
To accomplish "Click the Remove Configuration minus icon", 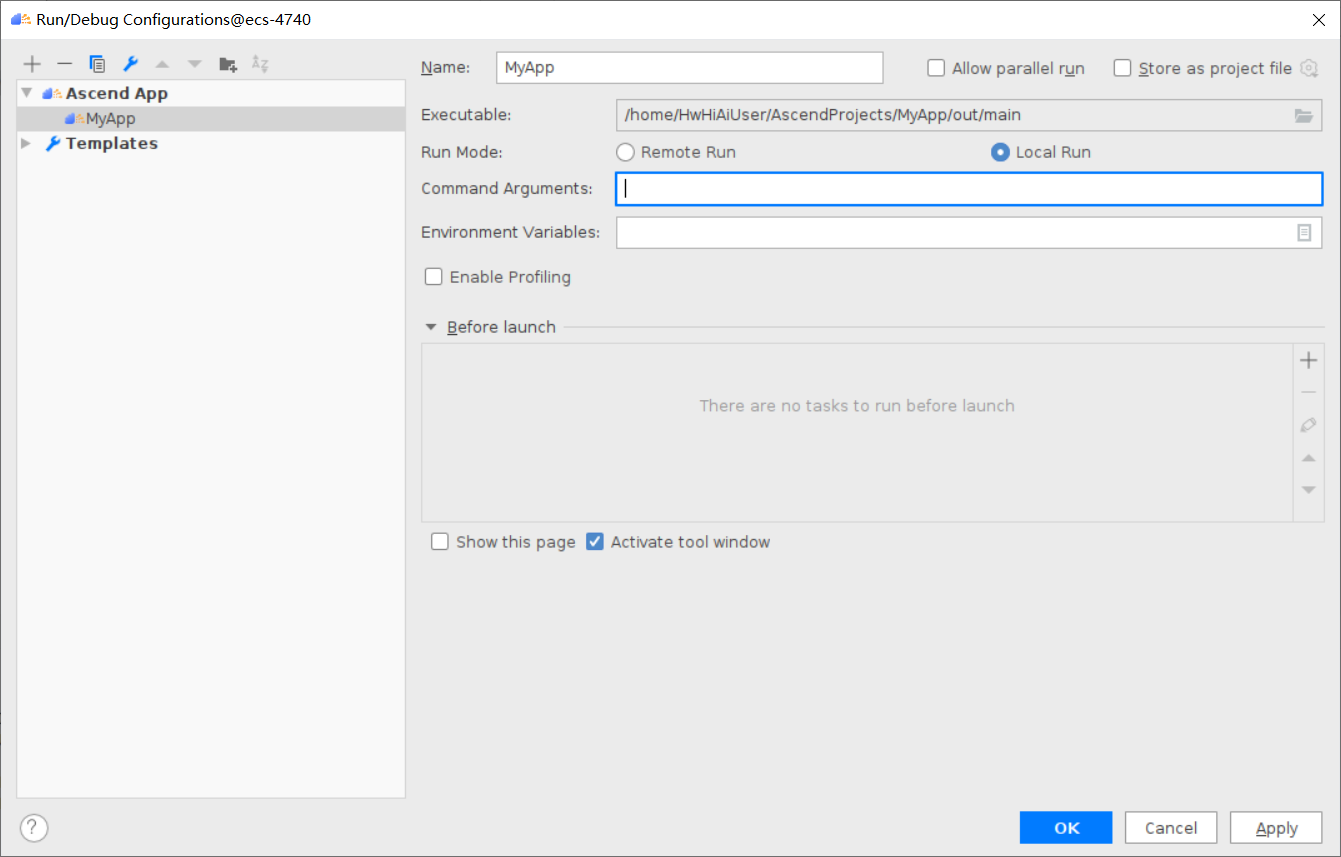I will (x=65, y=64).
